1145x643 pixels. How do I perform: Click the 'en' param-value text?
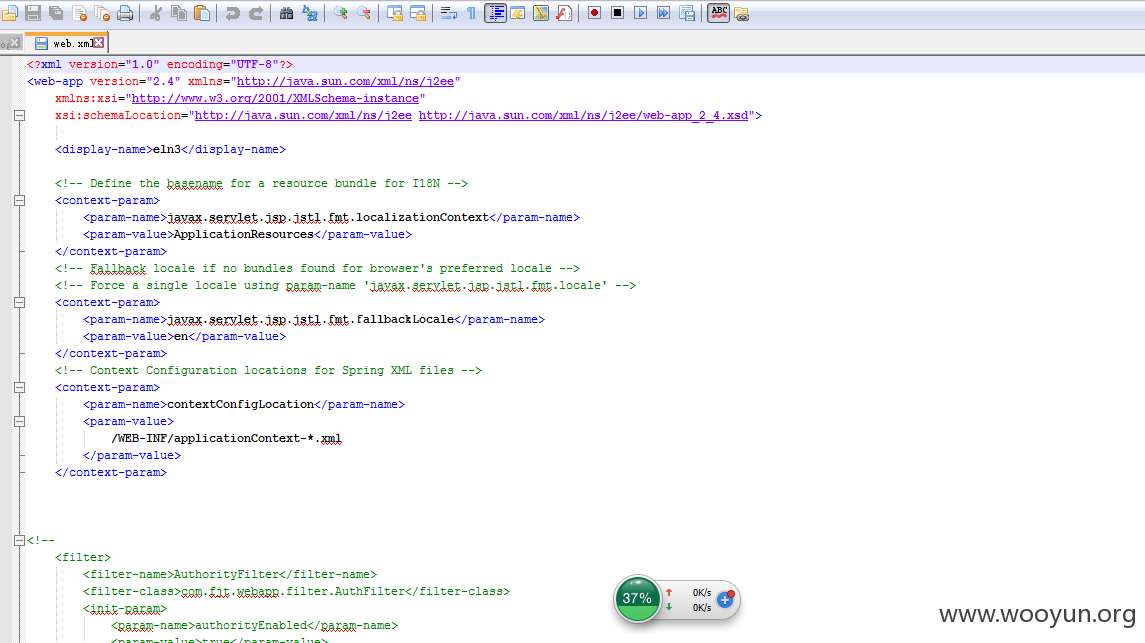click(180, 336)
